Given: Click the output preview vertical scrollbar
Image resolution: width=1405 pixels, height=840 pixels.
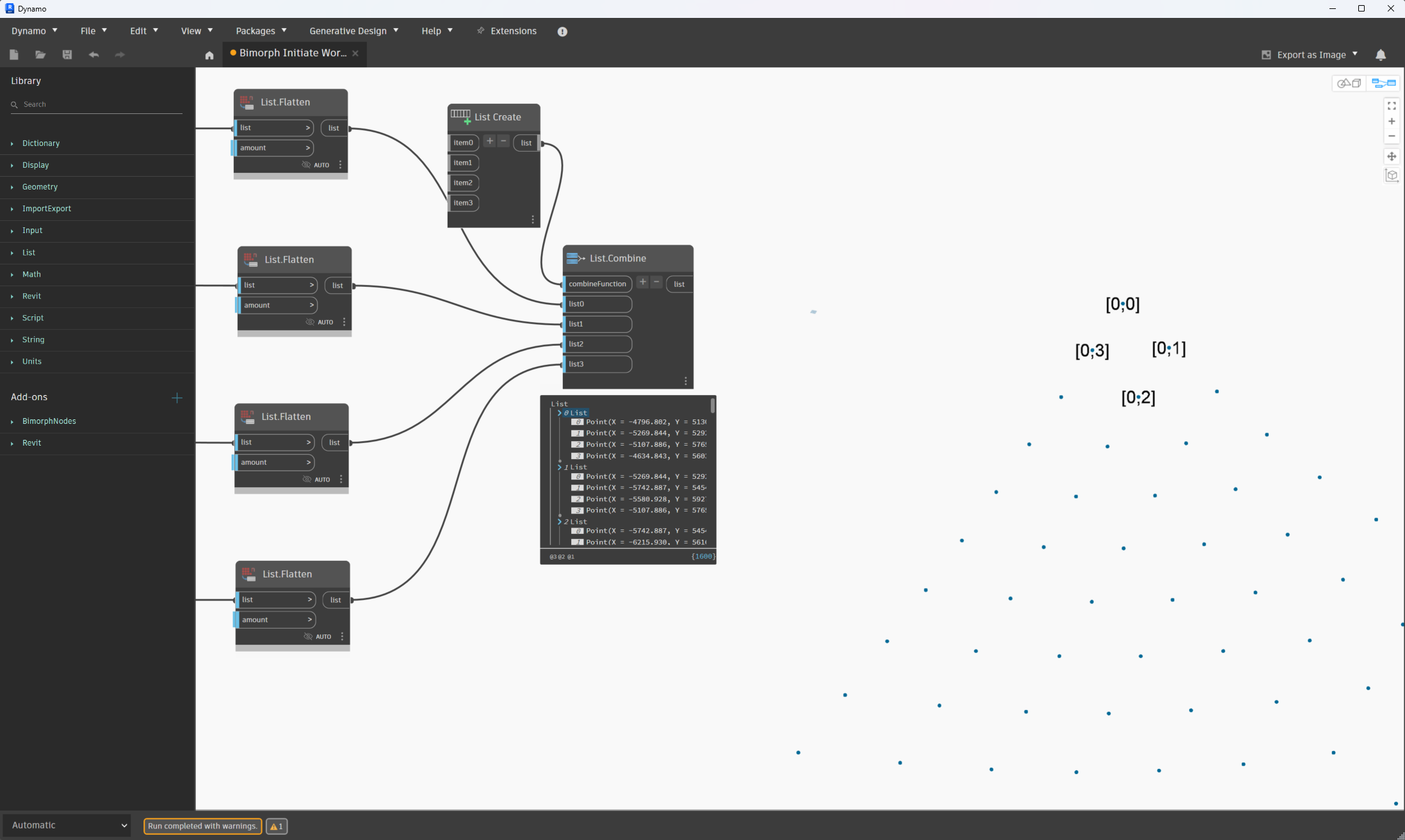Looking at the screenshot, I should 712,406.
